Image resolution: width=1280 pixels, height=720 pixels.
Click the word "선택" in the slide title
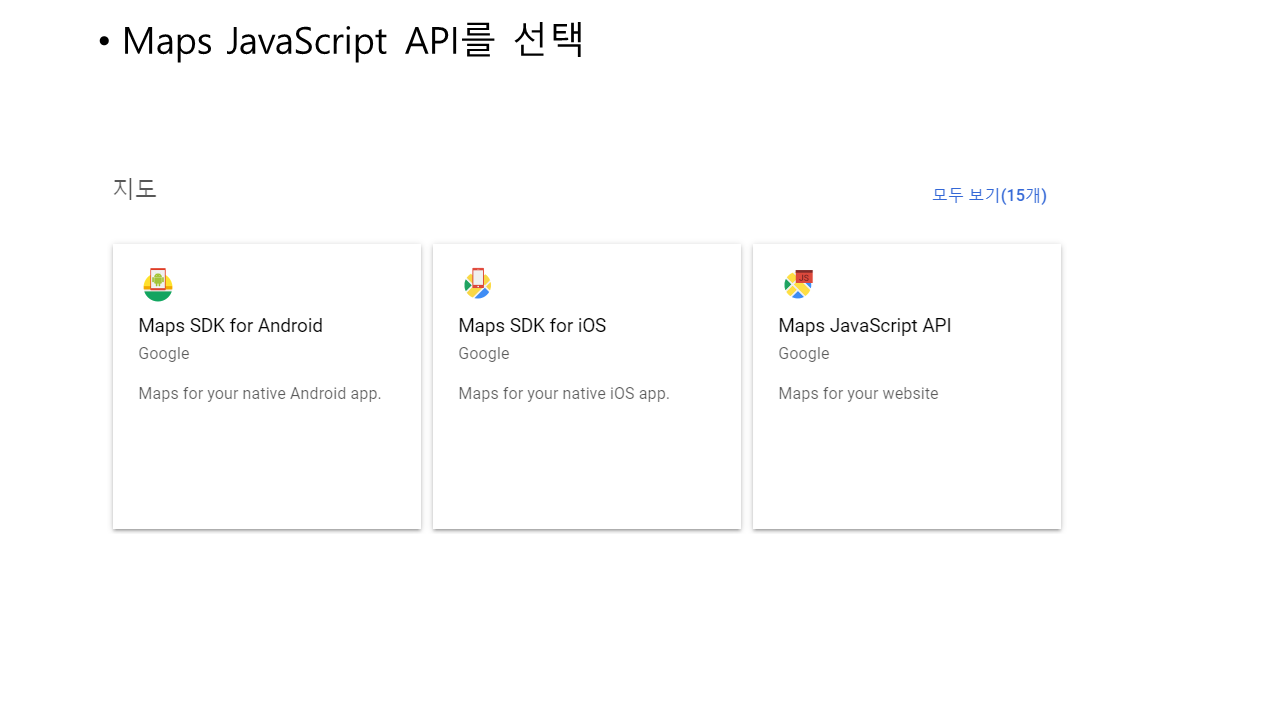[x=548, y=41]
